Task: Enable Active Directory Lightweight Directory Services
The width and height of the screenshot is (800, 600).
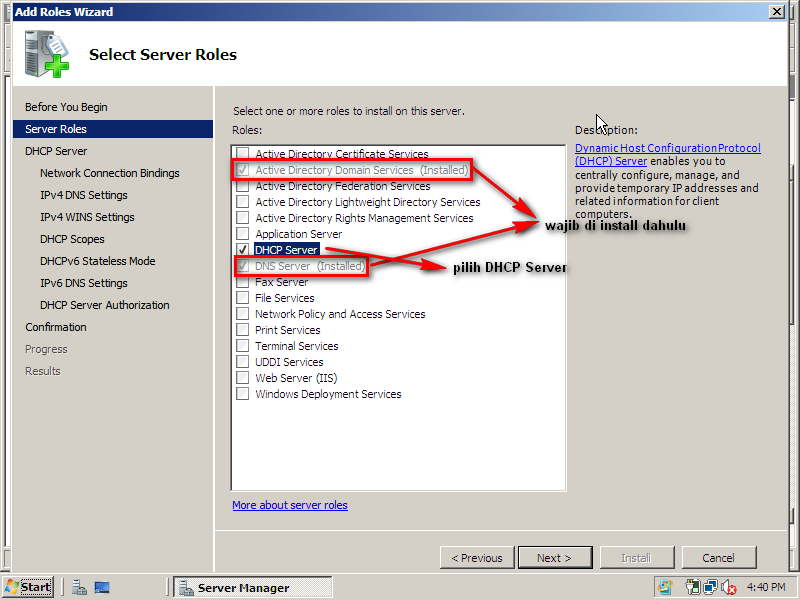Action: click(x=242, y=202)
